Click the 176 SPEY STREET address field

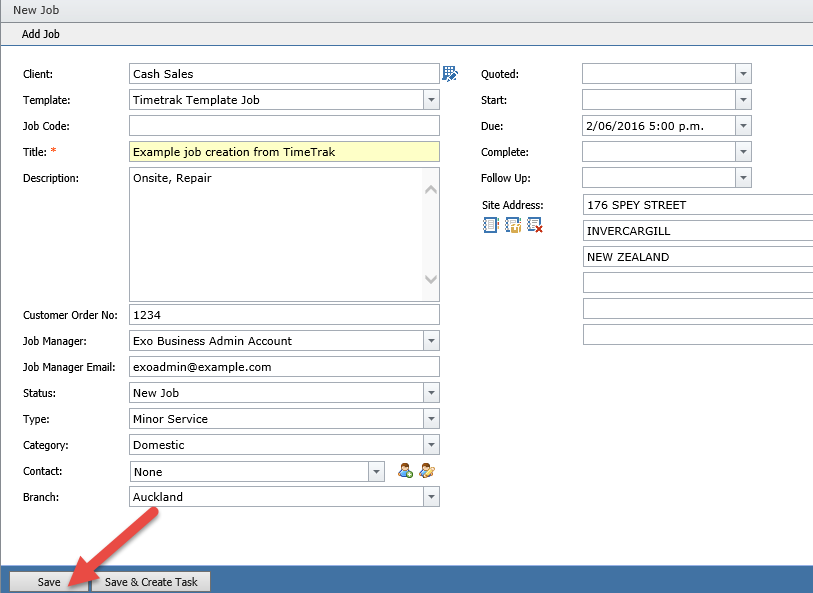(698, 205)
